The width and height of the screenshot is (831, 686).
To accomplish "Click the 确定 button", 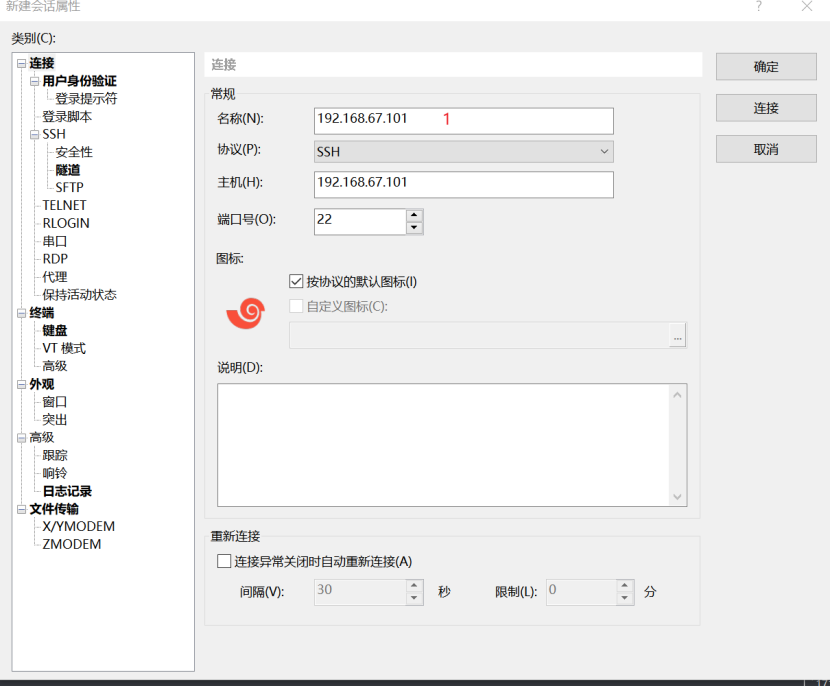I will click(766, 67).
